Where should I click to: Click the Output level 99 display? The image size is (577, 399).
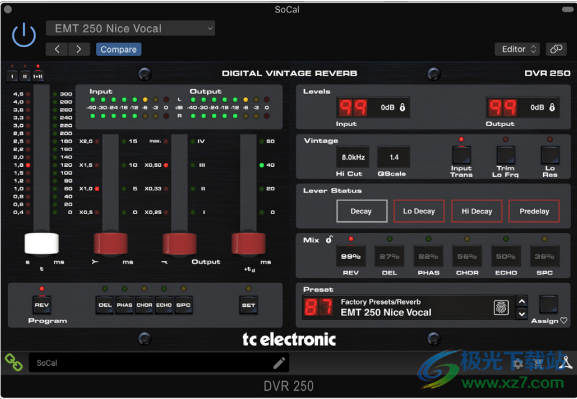point(502,107)
